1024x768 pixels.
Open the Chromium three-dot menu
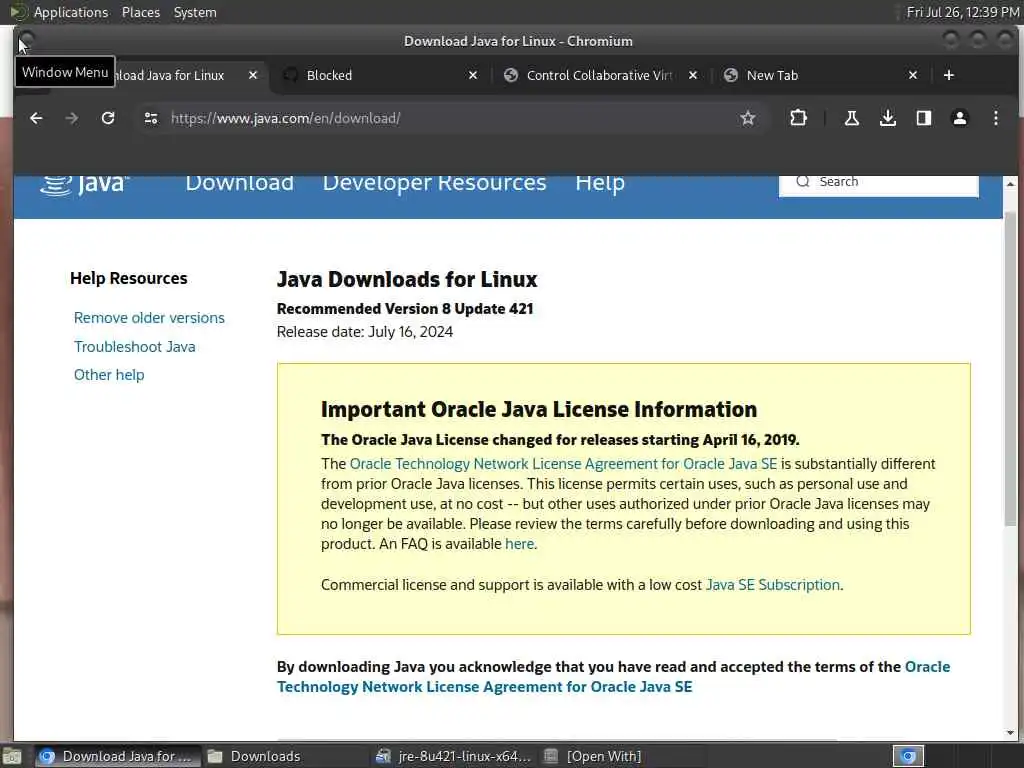[x=995, y=118]
